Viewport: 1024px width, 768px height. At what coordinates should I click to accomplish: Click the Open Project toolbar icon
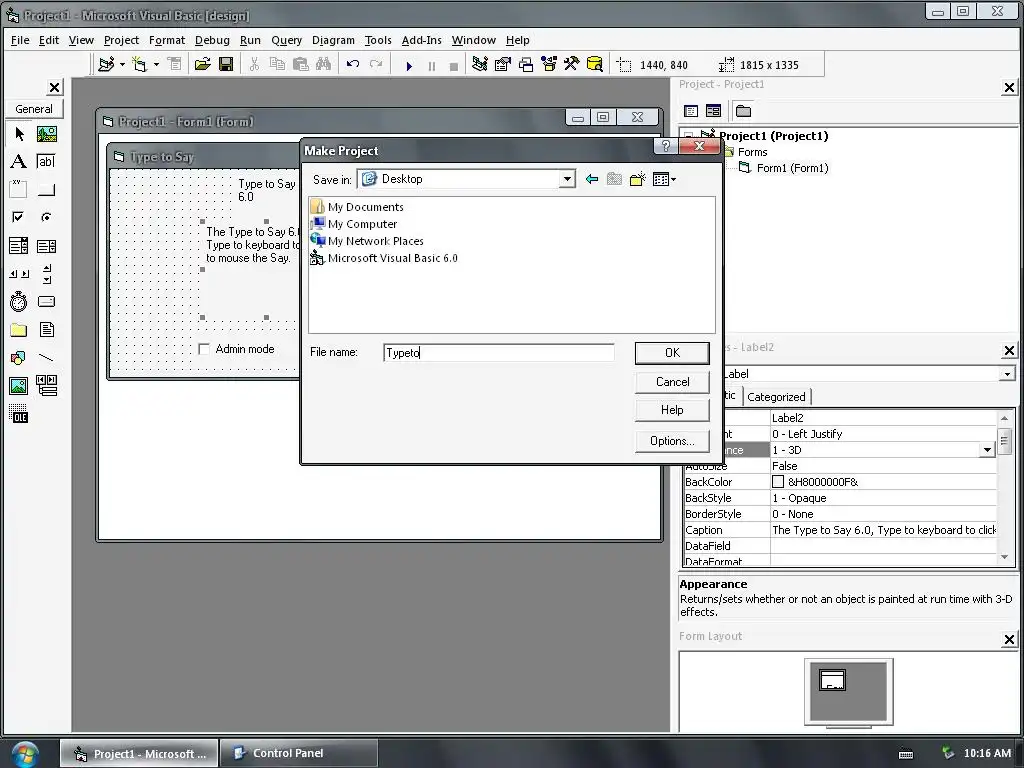202,64
